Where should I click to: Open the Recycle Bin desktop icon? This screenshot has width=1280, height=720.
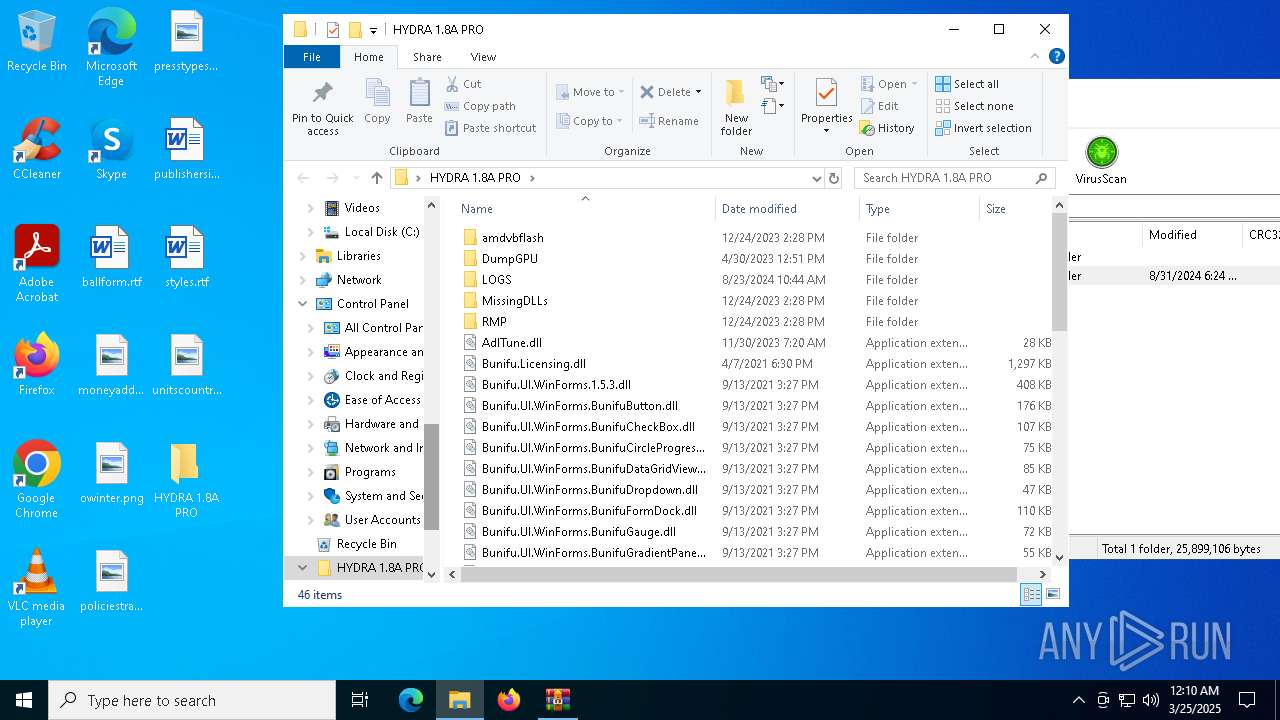click(37, 41)
